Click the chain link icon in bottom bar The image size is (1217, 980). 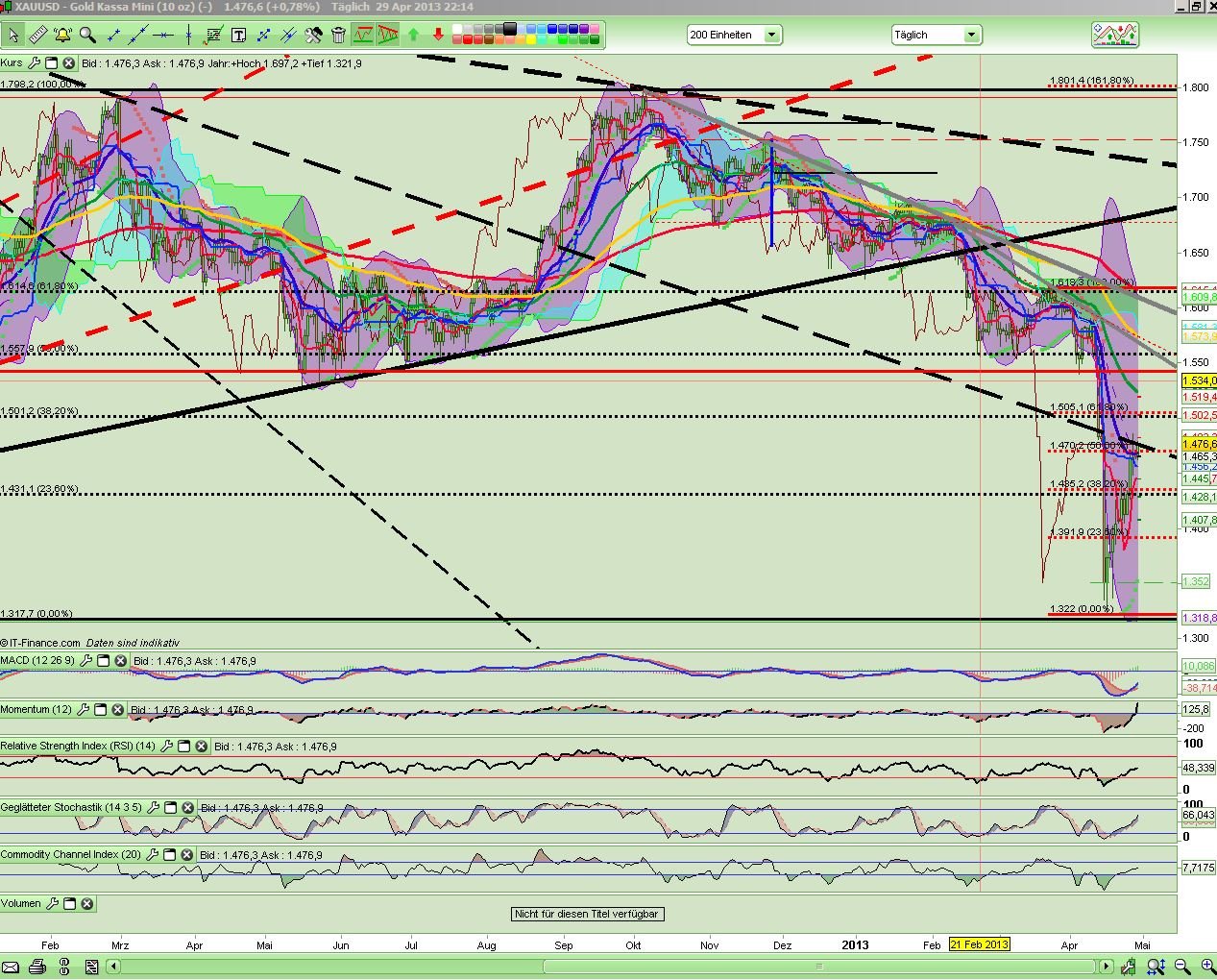tap(65, 968)
